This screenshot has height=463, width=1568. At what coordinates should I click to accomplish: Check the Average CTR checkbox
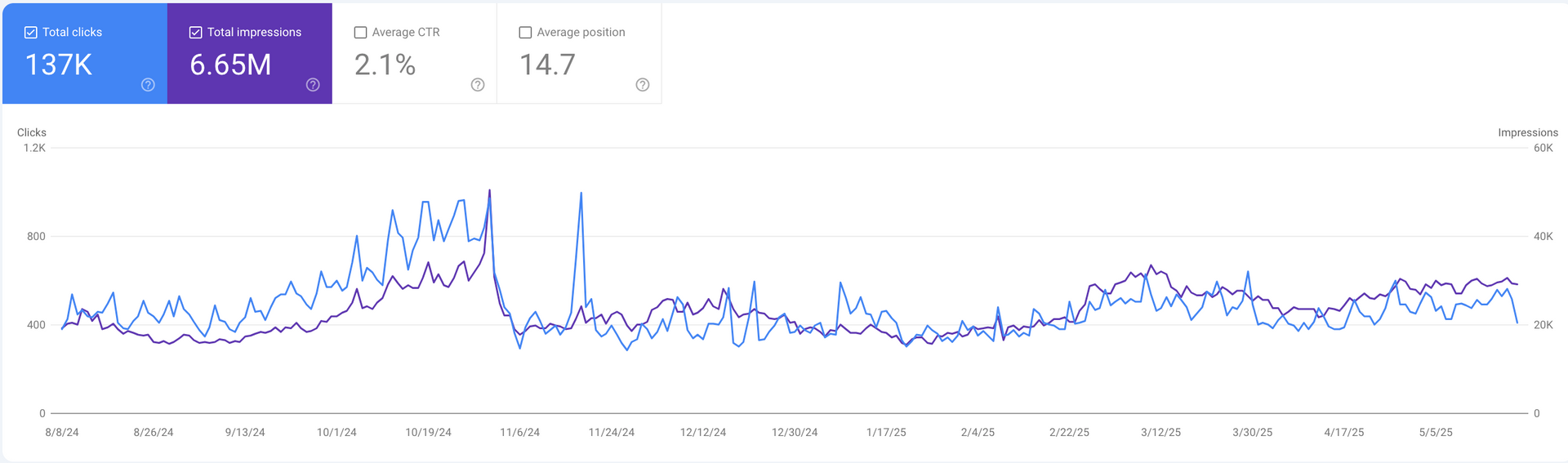point(360,33)
